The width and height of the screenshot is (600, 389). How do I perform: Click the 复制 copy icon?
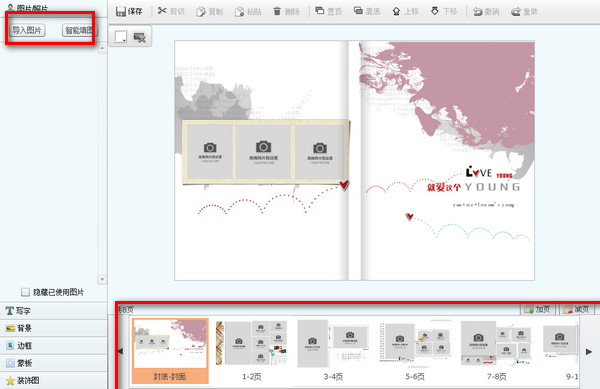click(201, 12)
